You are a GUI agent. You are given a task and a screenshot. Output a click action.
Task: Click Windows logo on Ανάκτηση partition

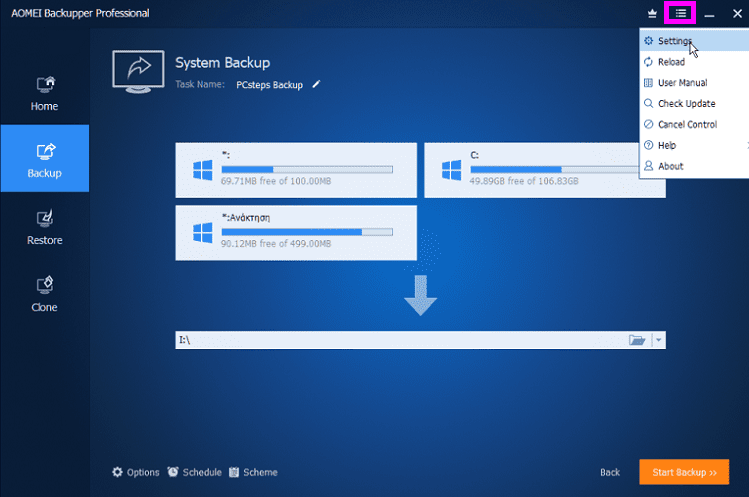pyautogui.click(x=203, y=233)
